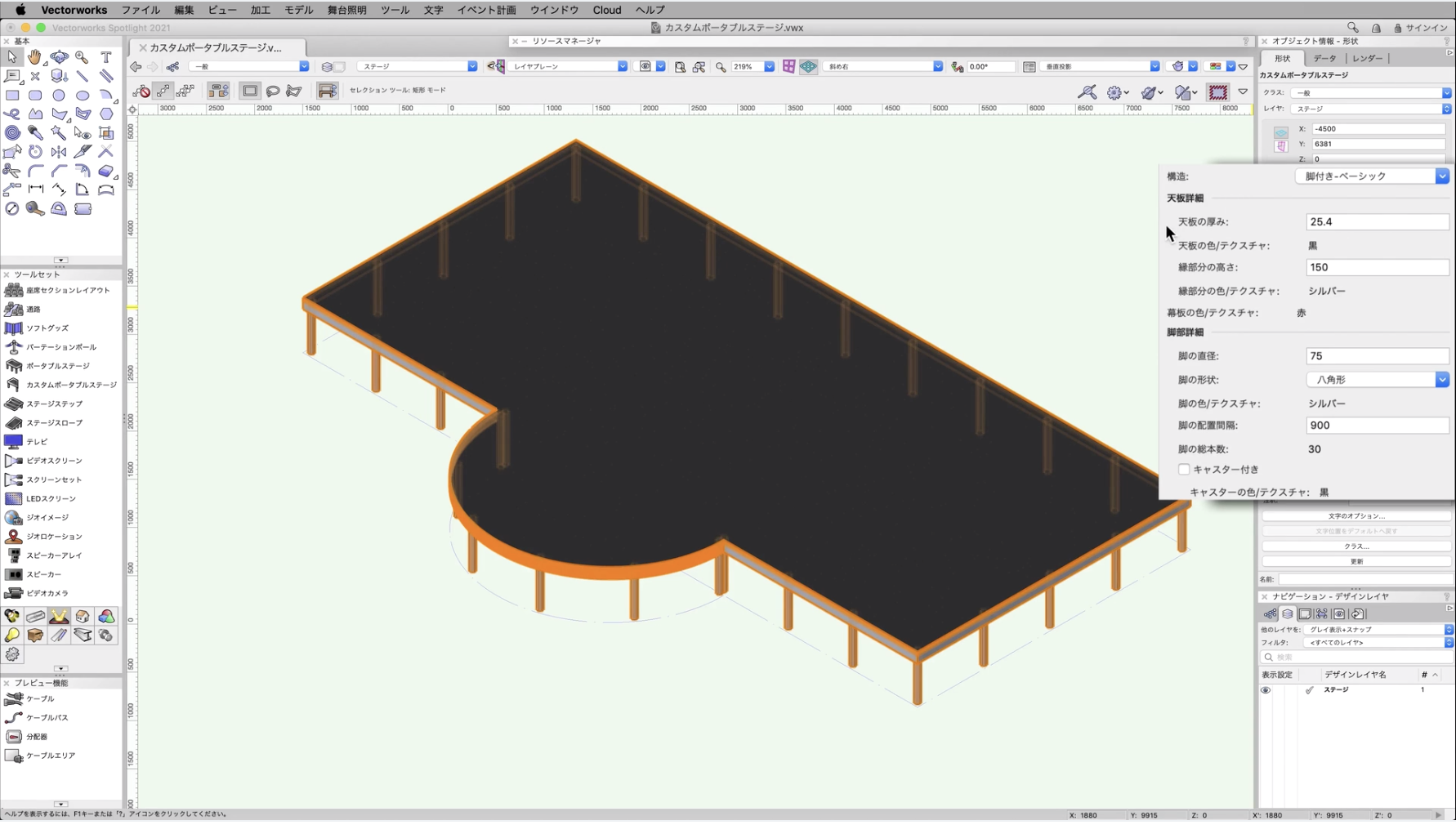The height and width of the screenshot is (825, 1456).
Task: Click the サインイン button
Action: [1421, 28]
